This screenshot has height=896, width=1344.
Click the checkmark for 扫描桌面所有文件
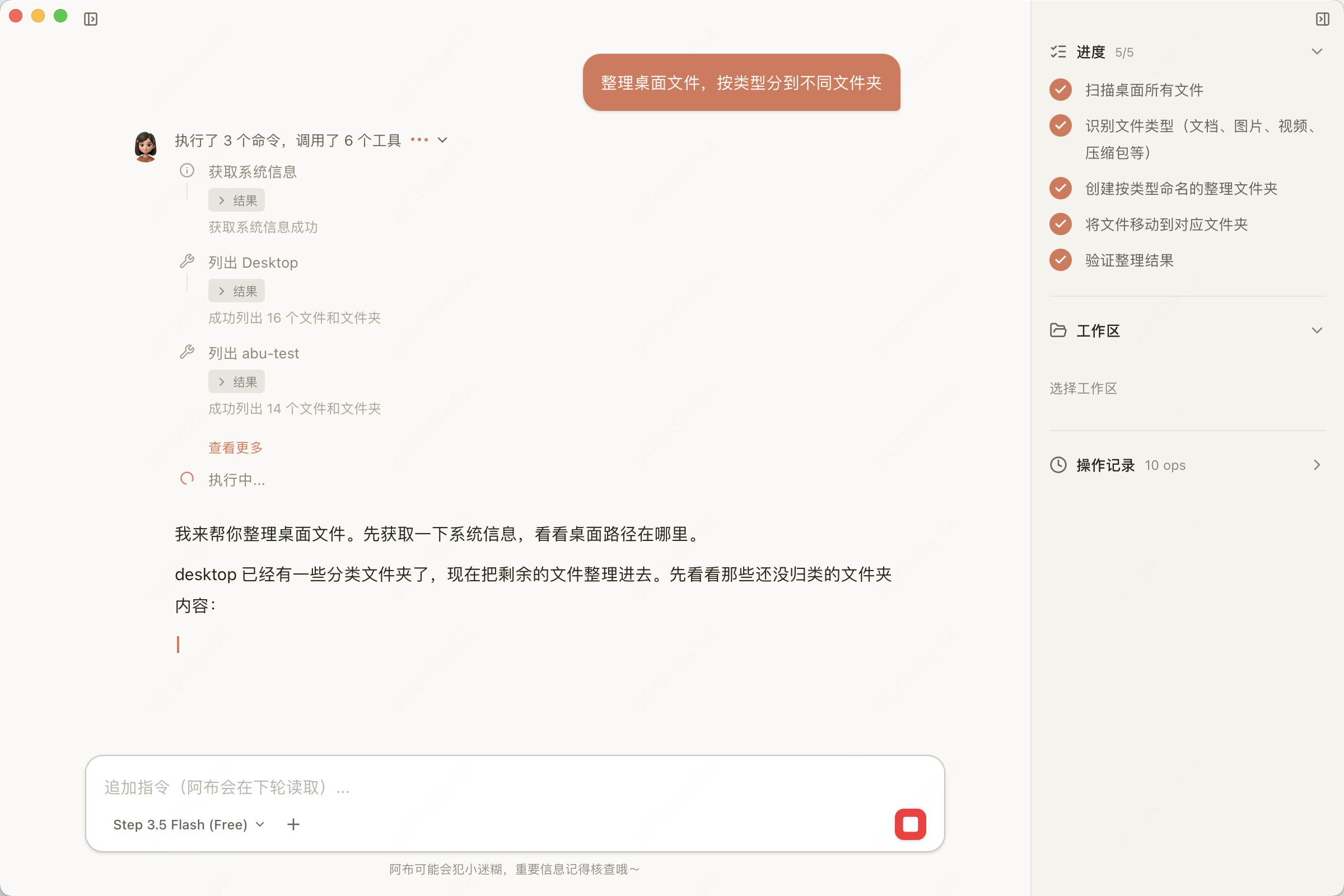(1061, 90)
